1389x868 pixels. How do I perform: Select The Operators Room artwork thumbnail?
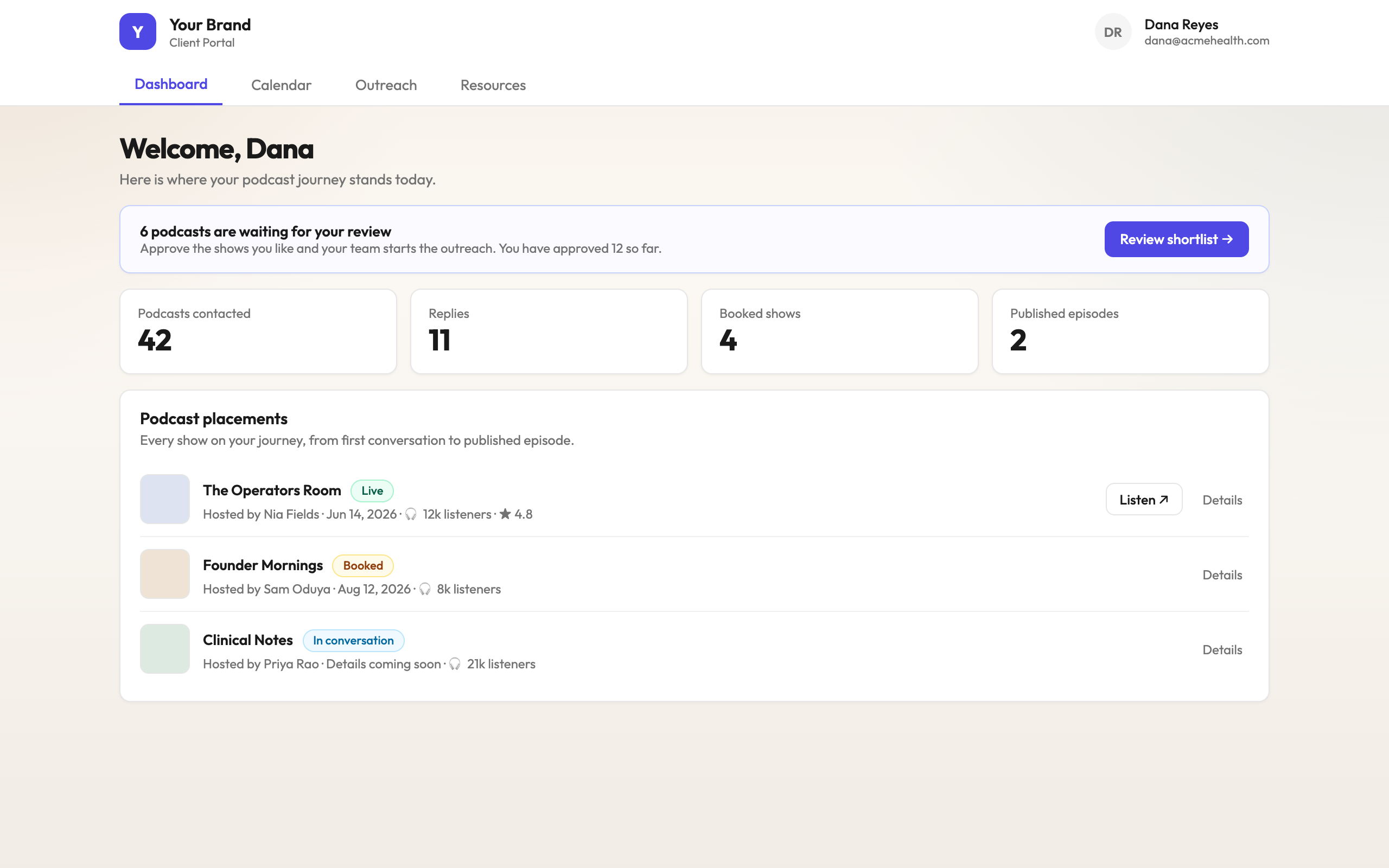click(x=165, y=499)
